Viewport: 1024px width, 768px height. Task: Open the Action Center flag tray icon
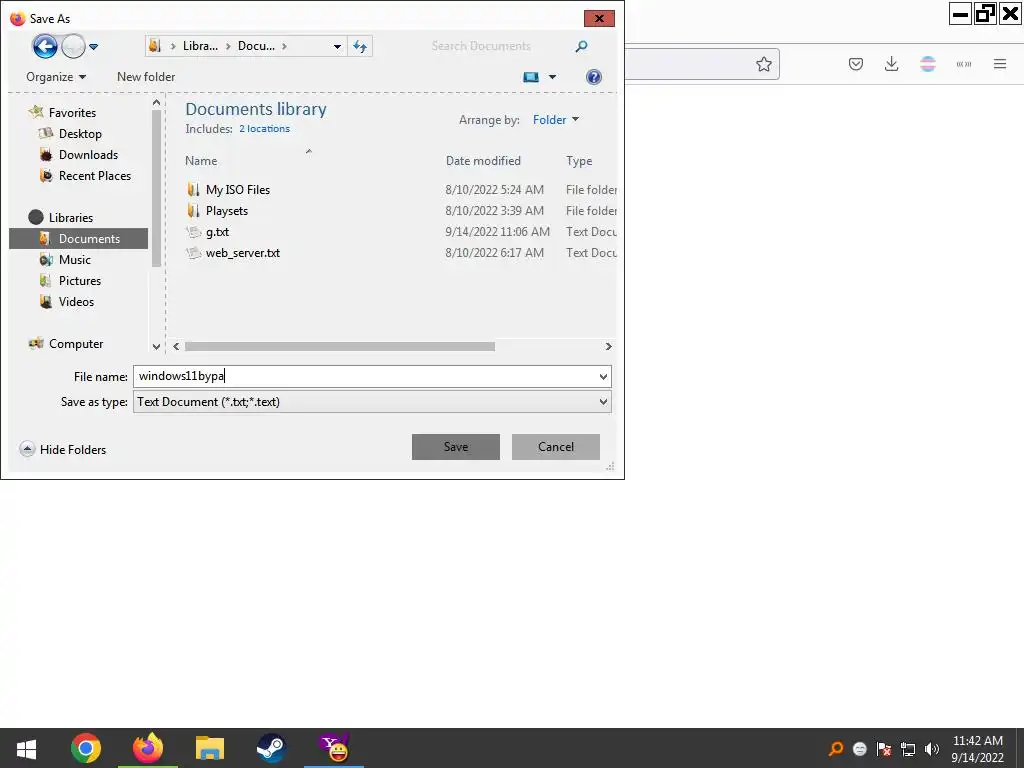click(x=884, y=749)
